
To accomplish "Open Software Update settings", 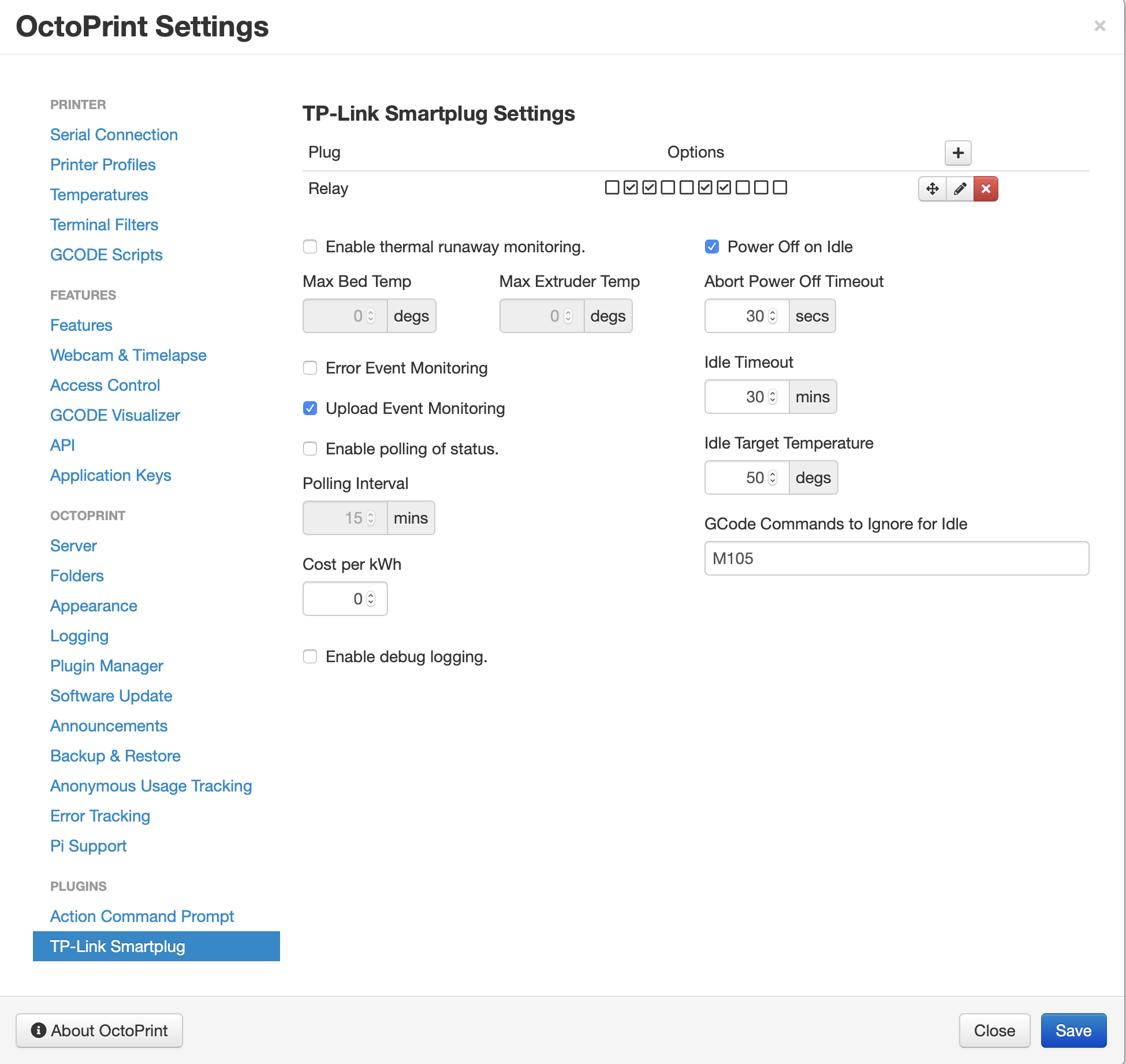I will (111, 696).
